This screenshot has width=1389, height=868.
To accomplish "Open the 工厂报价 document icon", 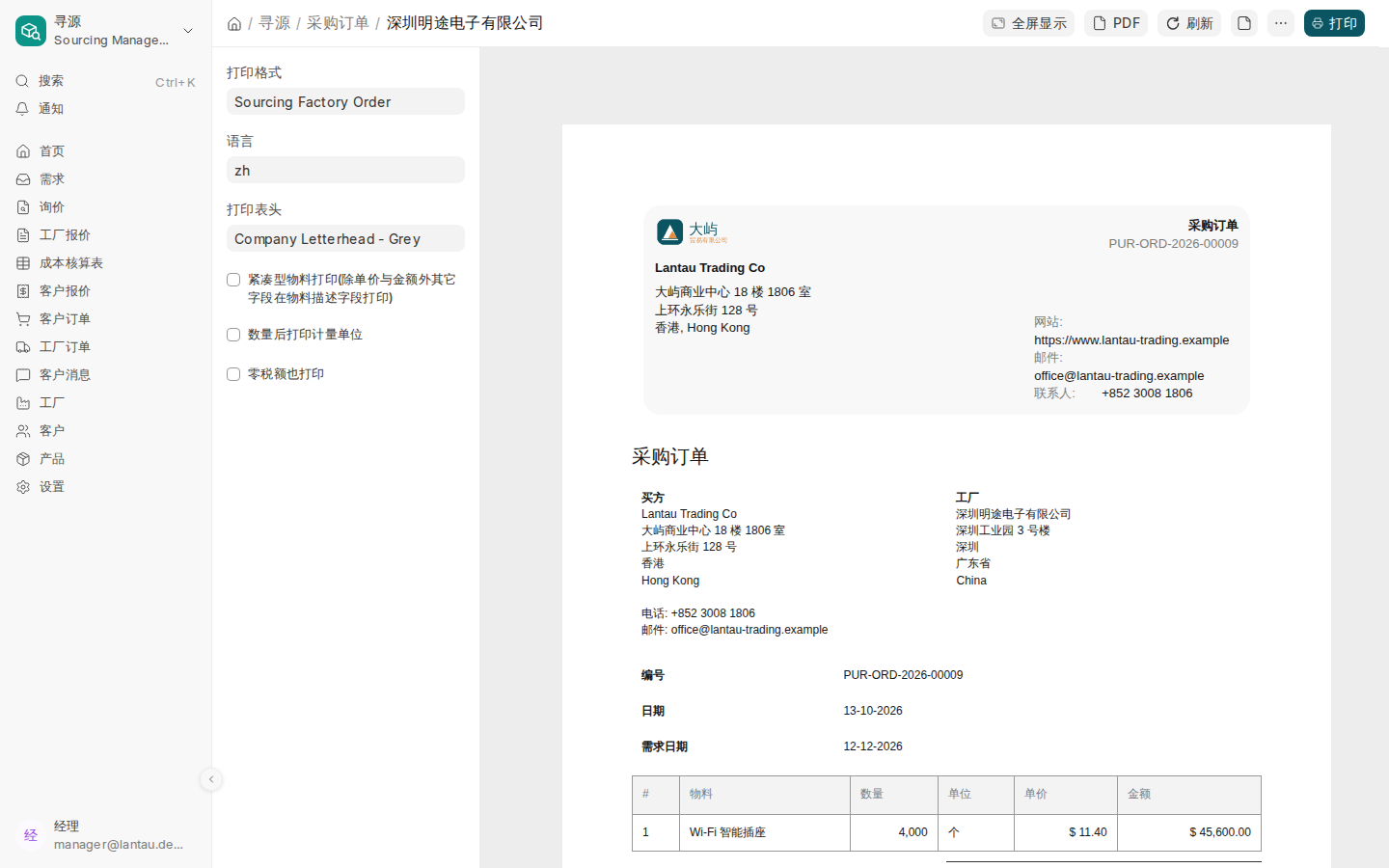I will pyautogui.click(x=23, y=235).
